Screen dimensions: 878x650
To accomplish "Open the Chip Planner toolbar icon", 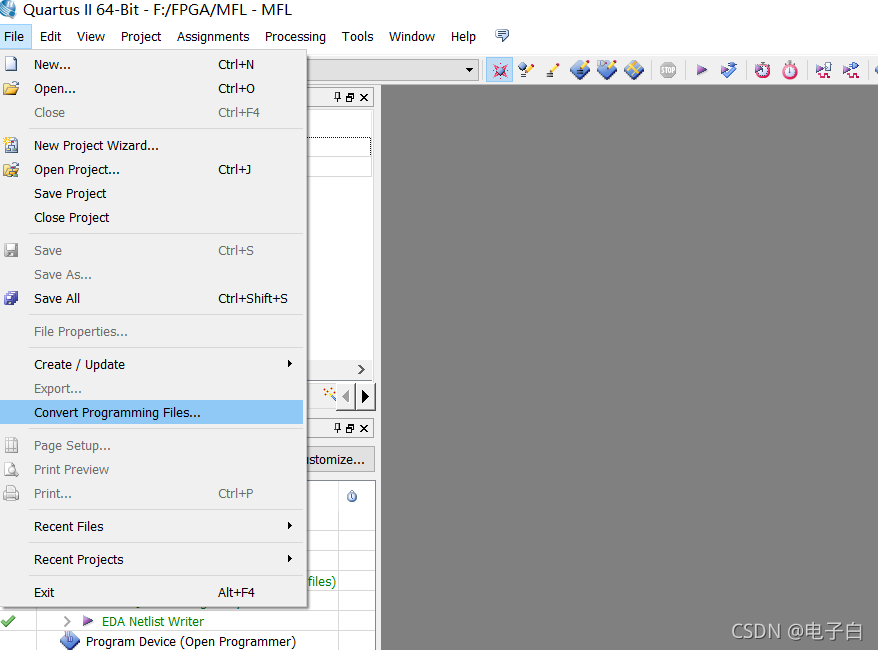I will [633, 70].
